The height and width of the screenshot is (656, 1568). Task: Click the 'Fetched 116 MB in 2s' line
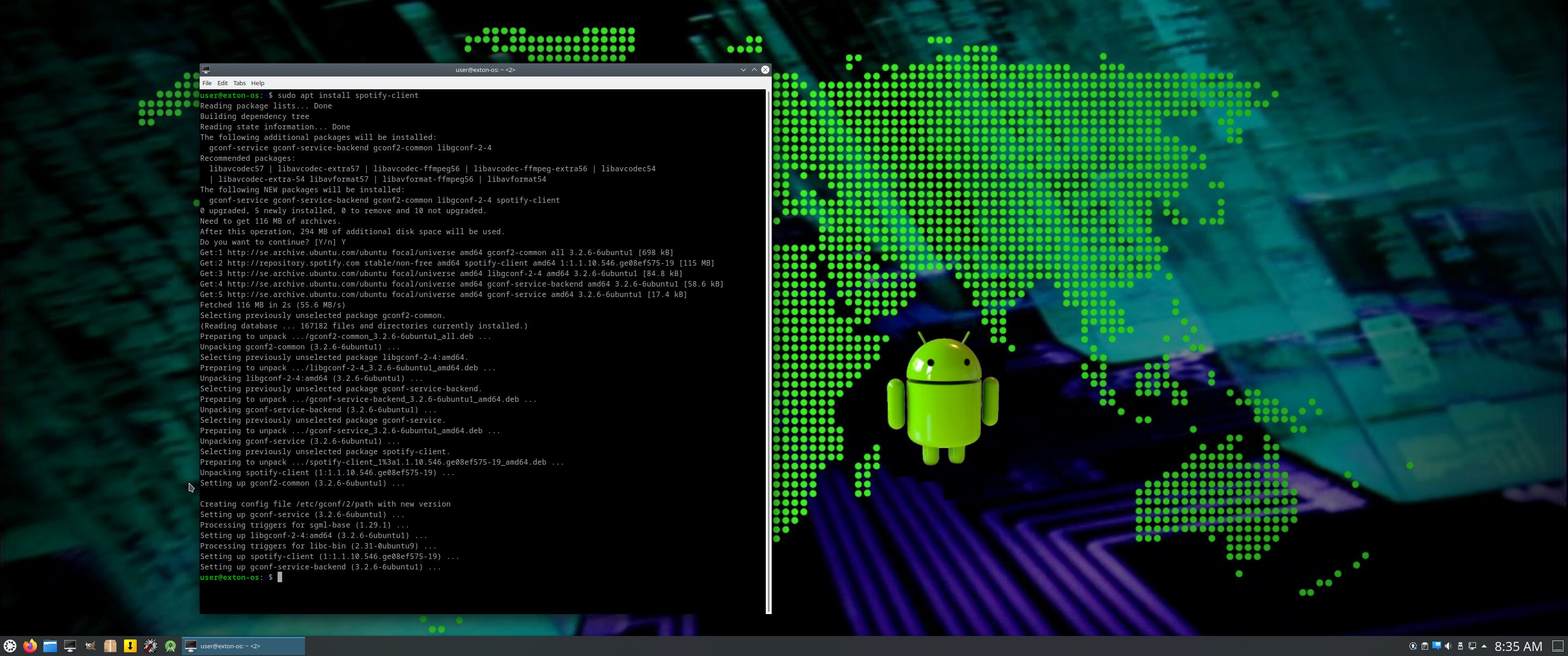[273, 305]
